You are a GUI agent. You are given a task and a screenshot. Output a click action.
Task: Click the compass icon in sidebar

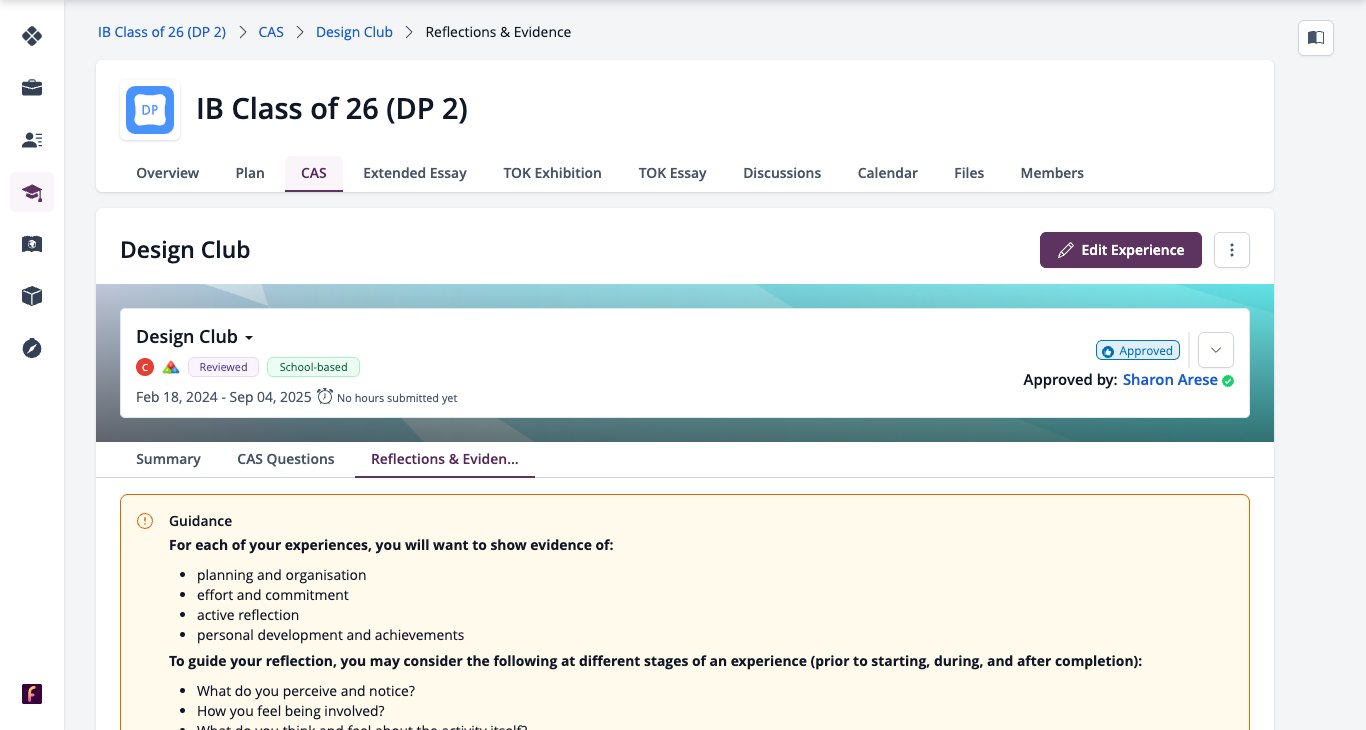[x=32, y=348]
